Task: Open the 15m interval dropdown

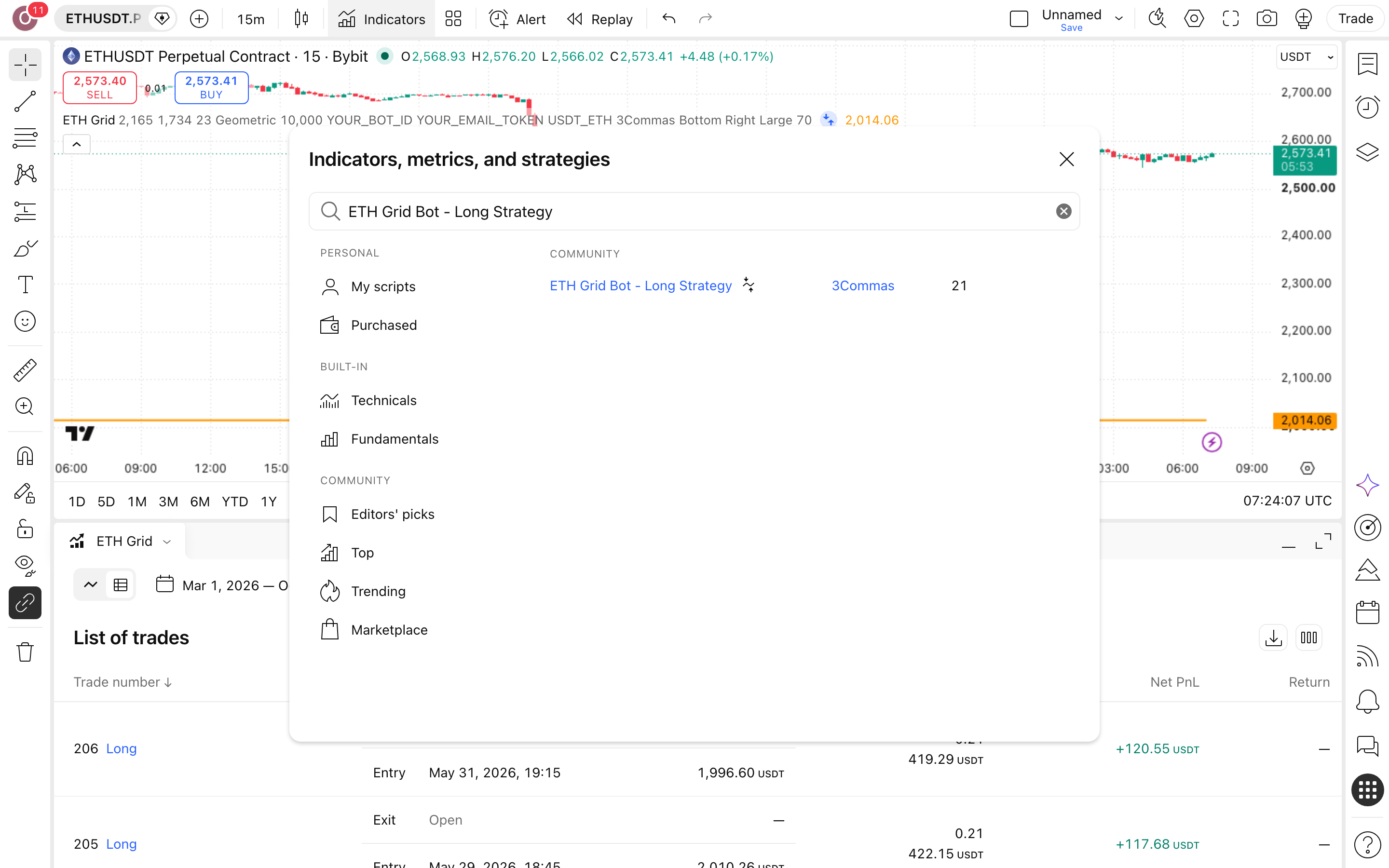Action: [x=251, y=19]
